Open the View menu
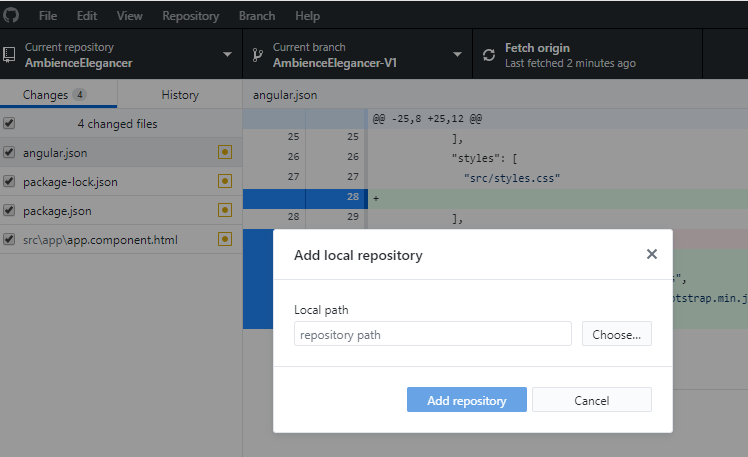 click(129, 16)
